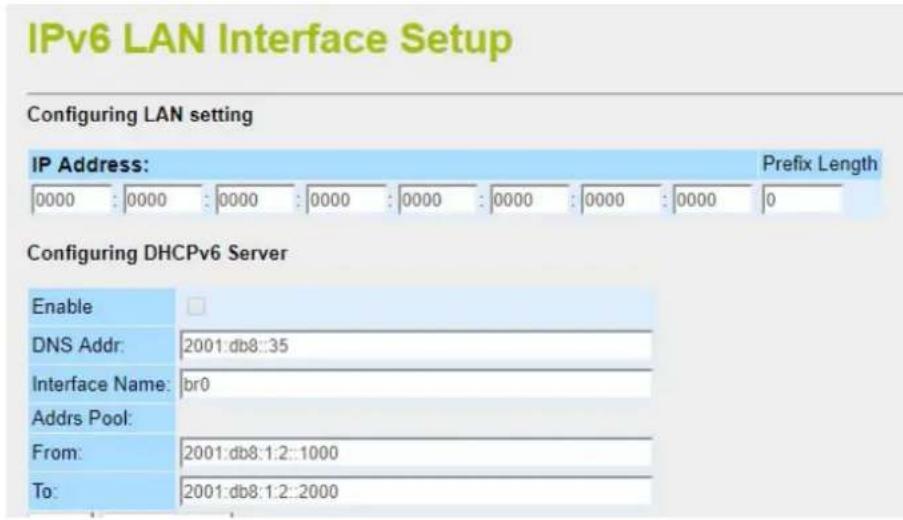903x520 pixels.
Task: Click the address pool To field
Action: [416, 491]
